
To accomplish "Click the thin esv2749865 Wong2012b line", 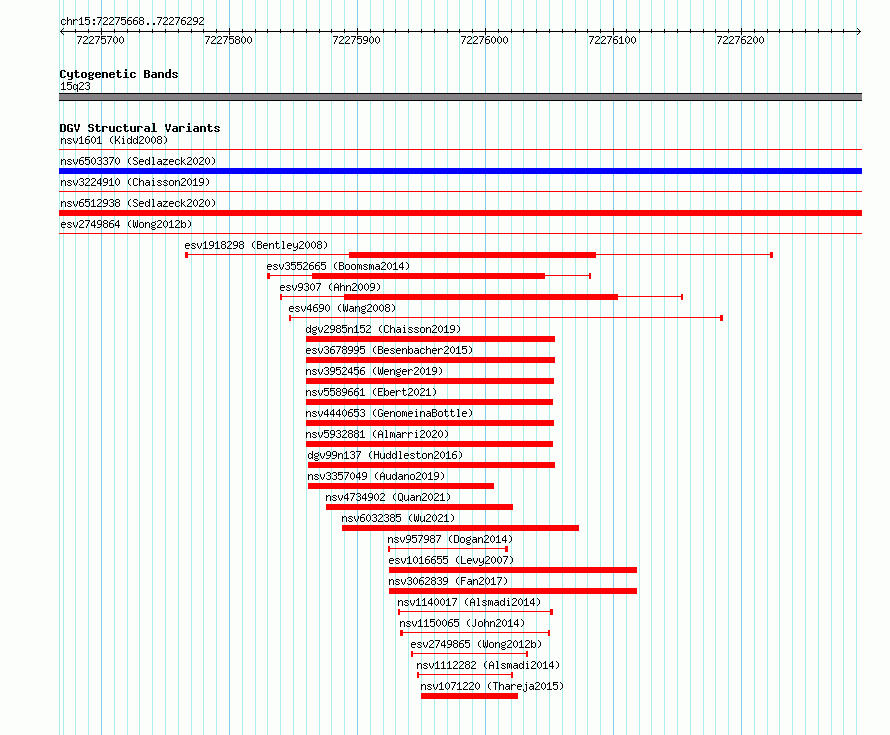I will coord(469,654).
